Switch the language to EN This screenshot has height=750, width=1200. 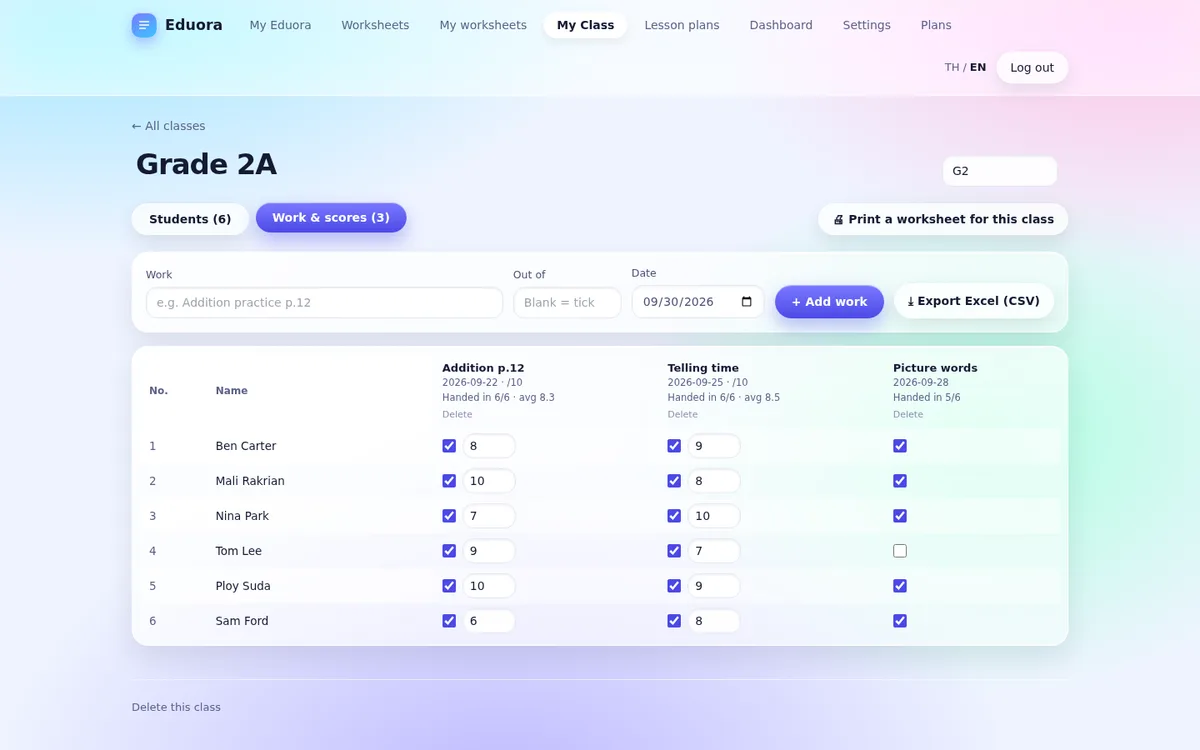[978, 68]
